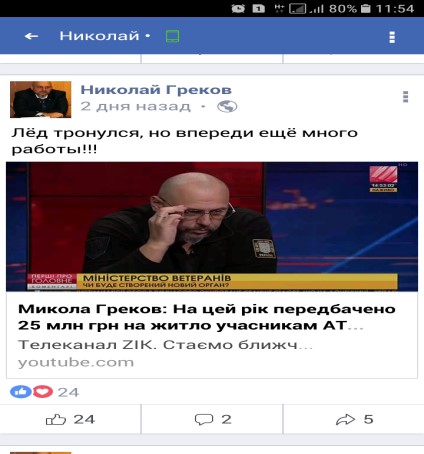424x454 pixels.
Task: Open Николай Греков profile name link
Action: (156, 90)
